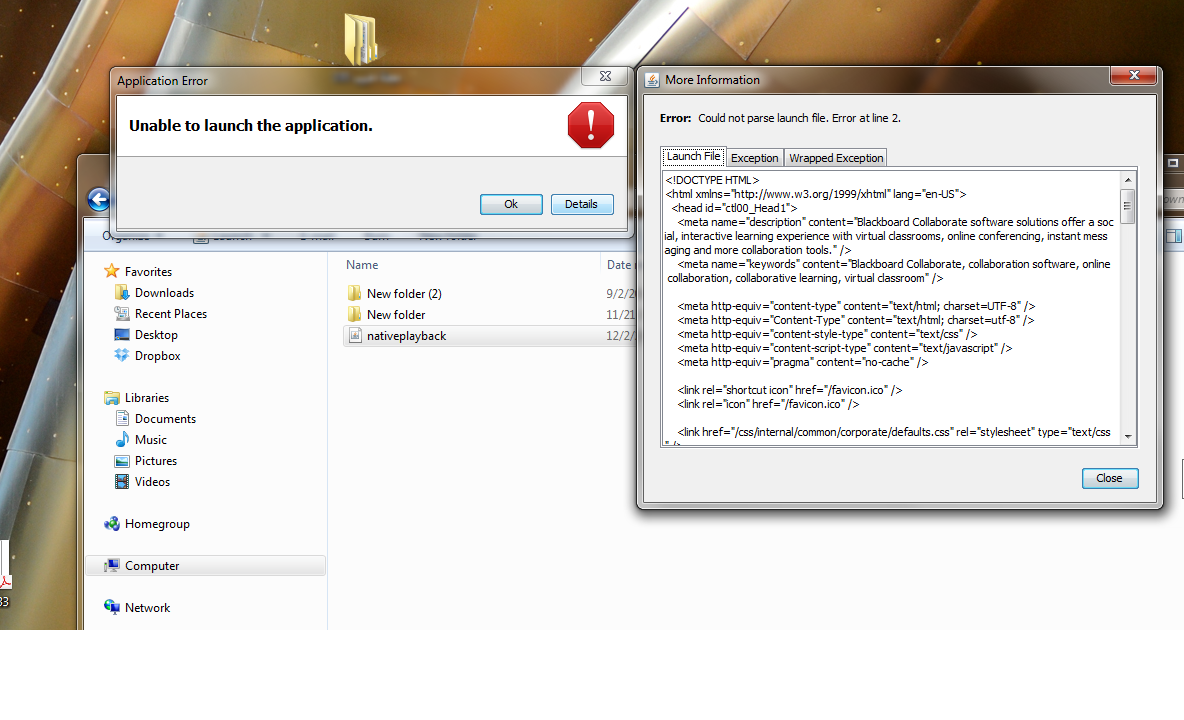Close the More Information dialog with Close button
The height and width of the screenshot is (720, 1184).
[x=1109, y=478]
